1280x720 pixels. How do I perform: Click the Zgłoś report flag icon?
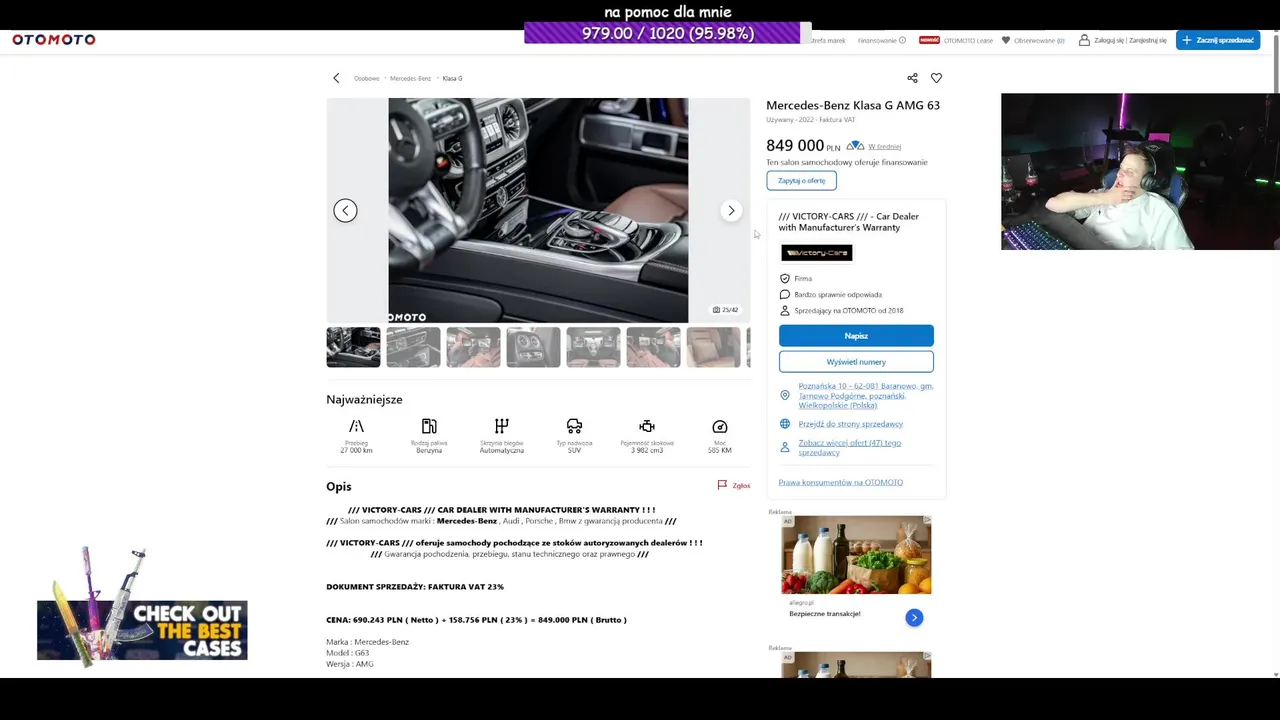722,485
